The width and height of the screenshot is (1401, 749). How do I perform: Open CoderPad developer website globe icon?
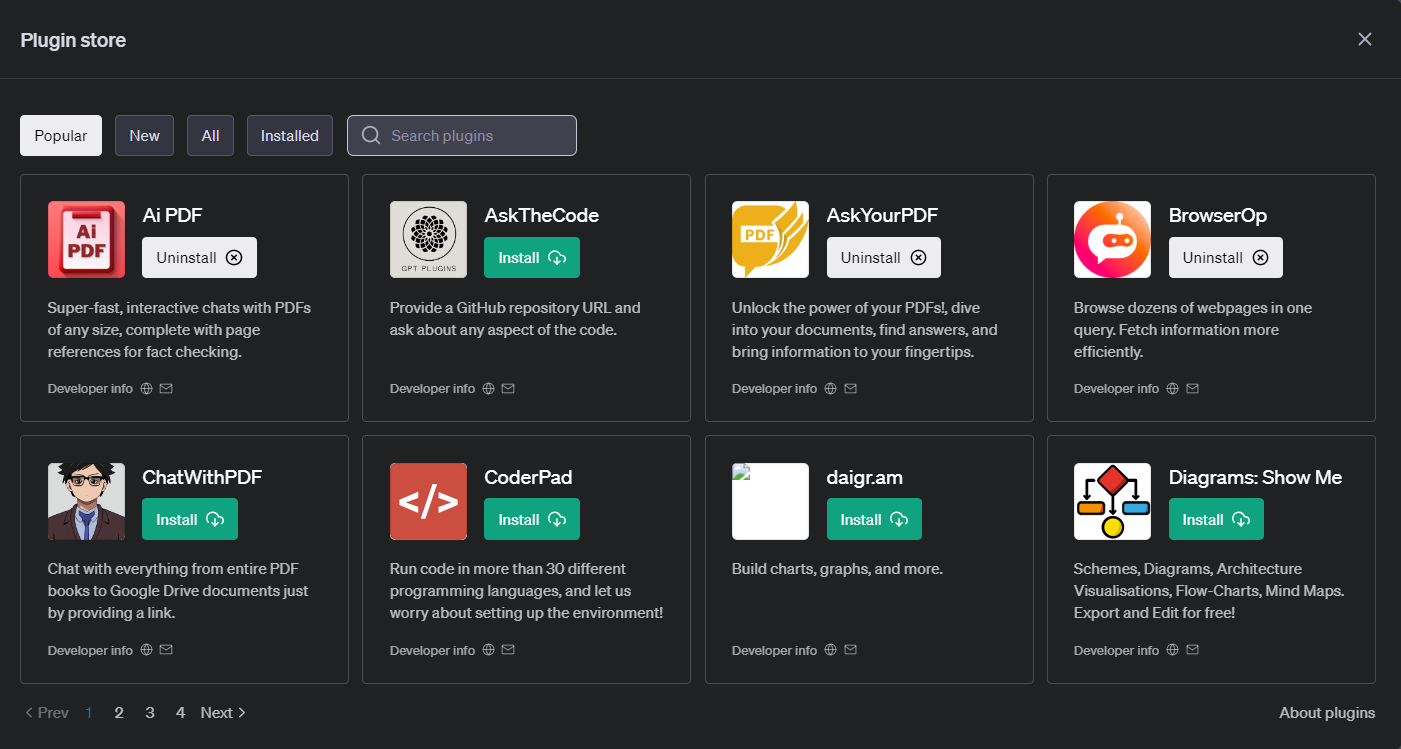(x=489, y=650)
